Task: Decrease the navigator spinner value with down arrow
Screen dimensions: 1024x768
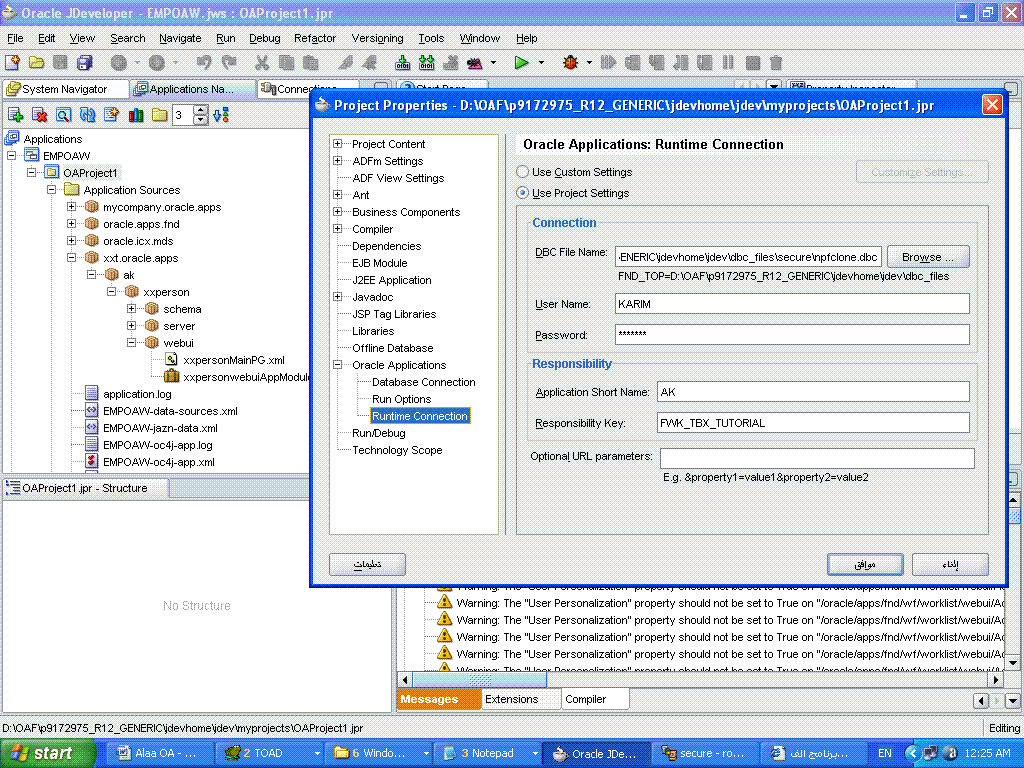Action: coord(201,120)
